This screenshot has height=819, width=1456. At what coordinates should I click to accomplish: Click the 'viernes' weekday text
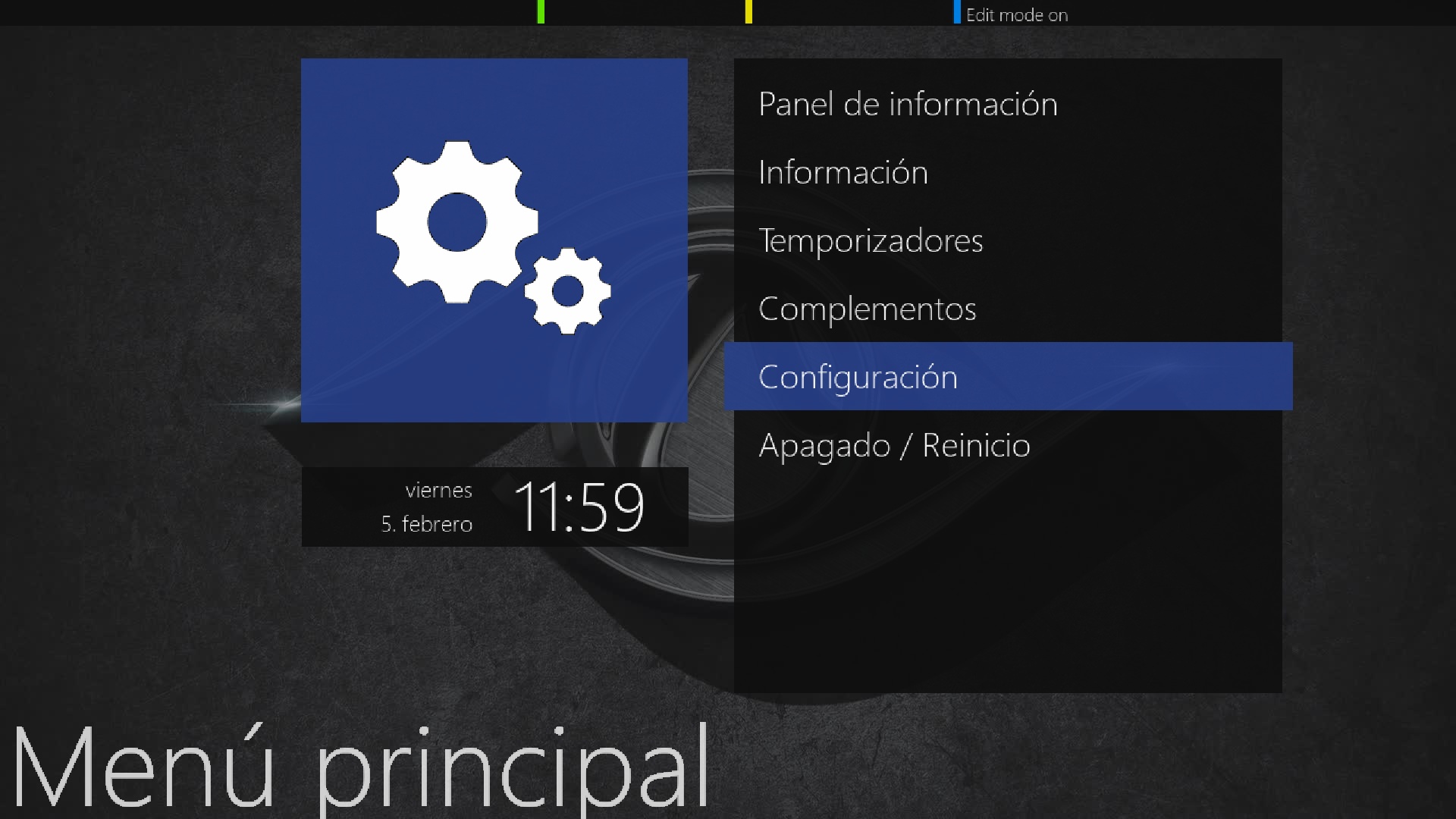pos(438,491)
